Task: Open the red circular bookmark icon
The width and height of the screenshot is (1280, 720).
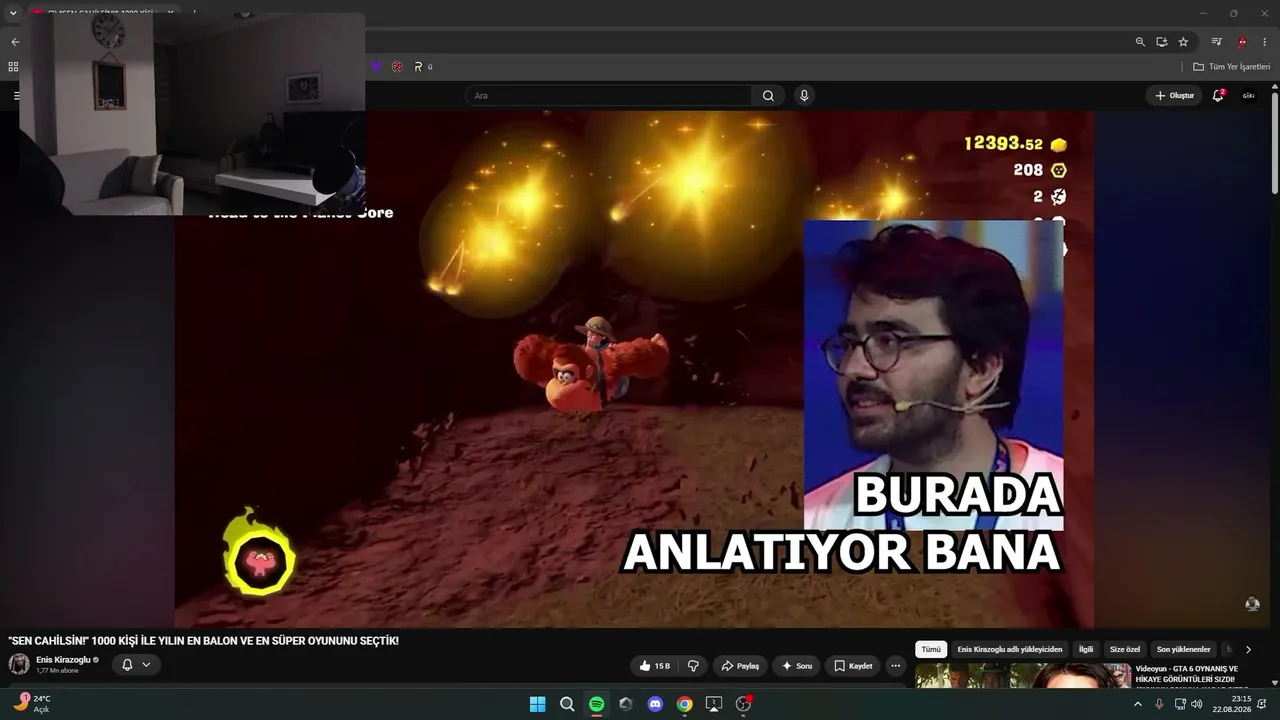Action: point(397,67)
